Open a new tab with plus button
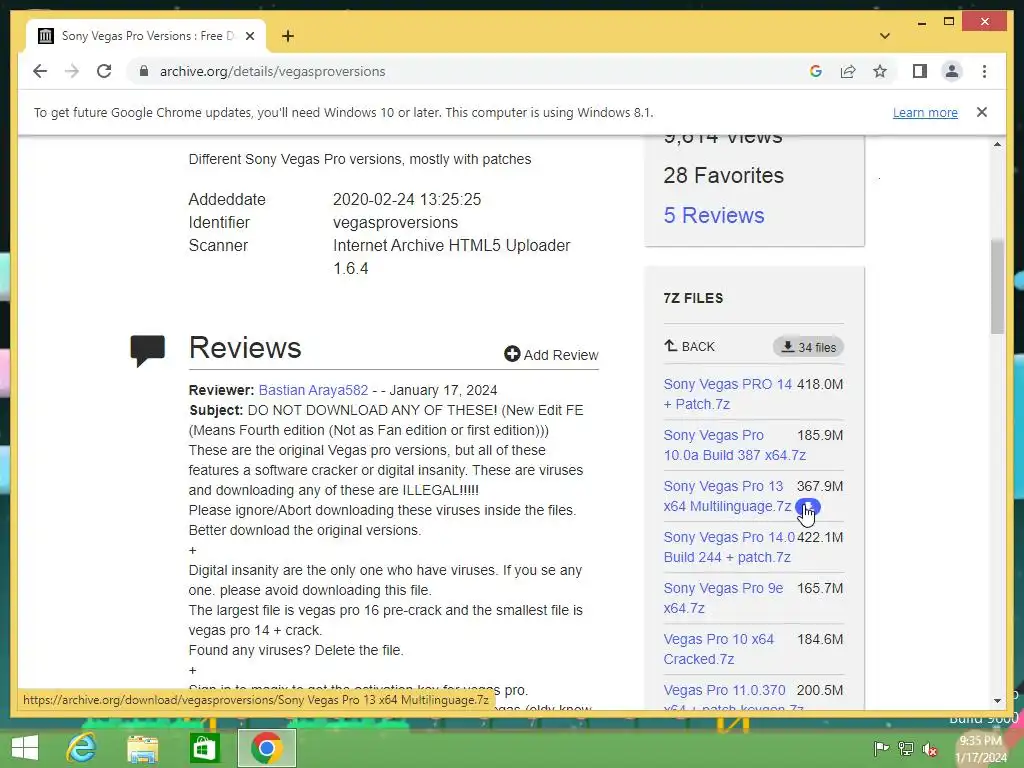The height and width of the screenshot is (768, 1024). pyautogui.click(x=288, y=36)
